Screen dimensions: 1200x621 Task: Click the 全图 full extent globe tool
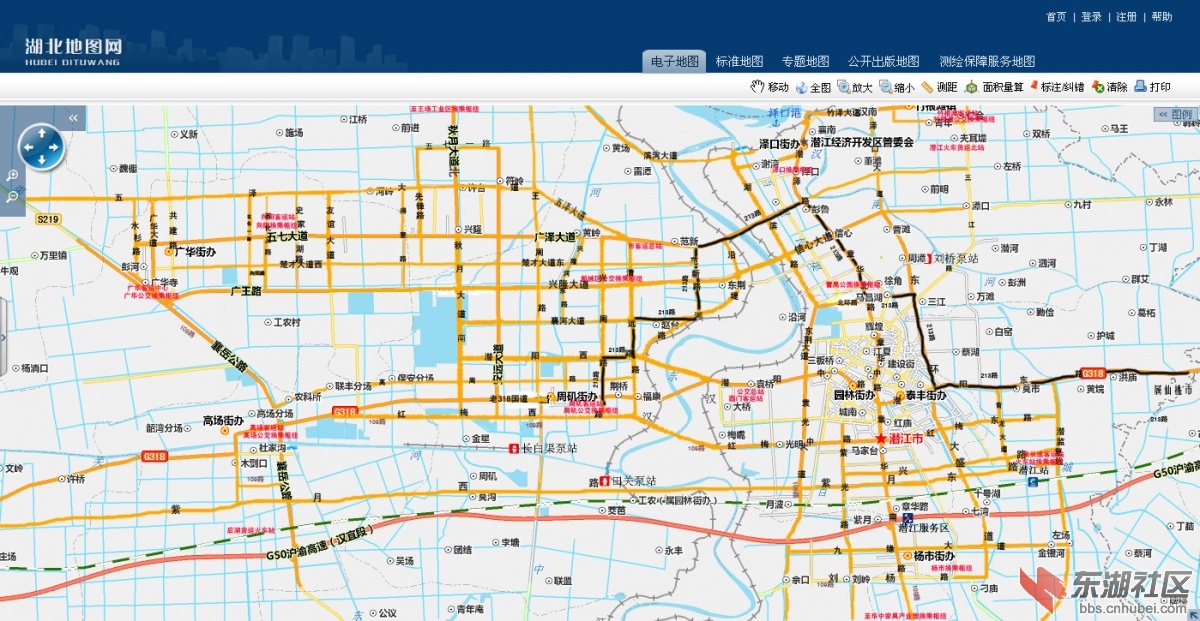pyautogui.click(x=813, y=87)
